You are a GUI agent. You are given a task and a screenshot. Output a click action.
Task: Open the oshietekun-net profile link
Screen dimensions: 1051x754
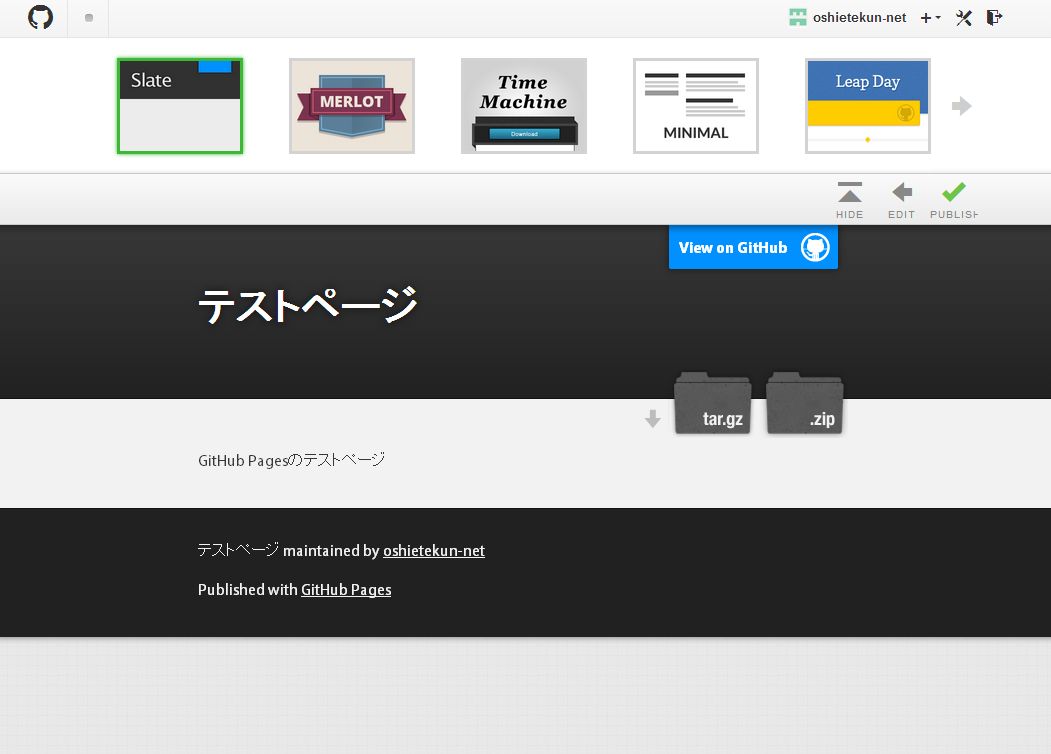coord(859,17)
